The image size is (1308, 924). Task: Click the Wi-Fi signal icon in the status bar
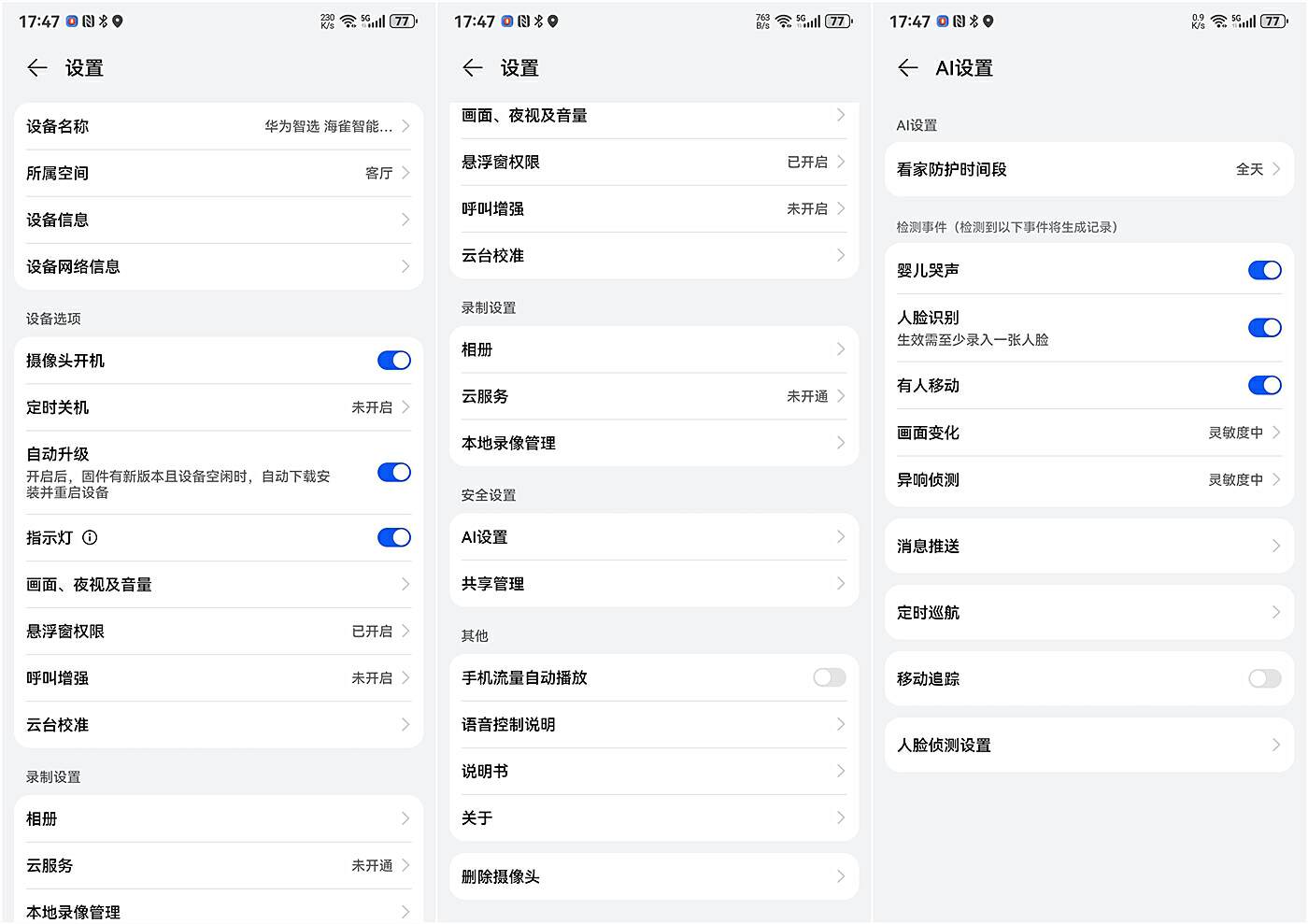pos(347,20)
